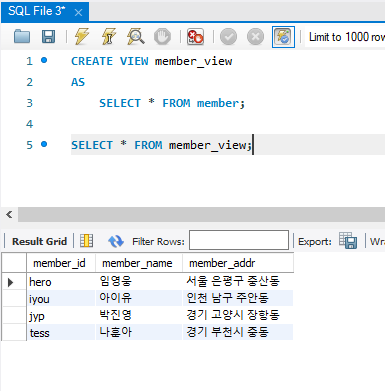Click the AS keyword on line 2

pos(78,82)
